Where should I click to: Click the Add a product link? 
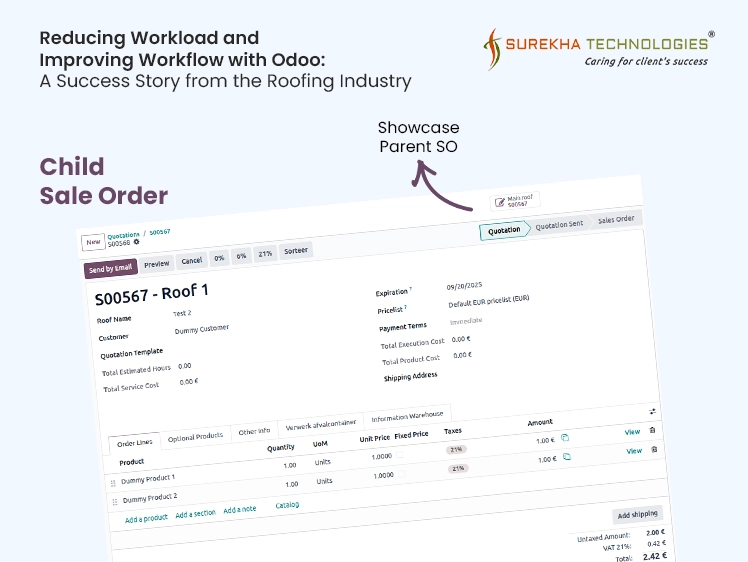click(146, 518)
